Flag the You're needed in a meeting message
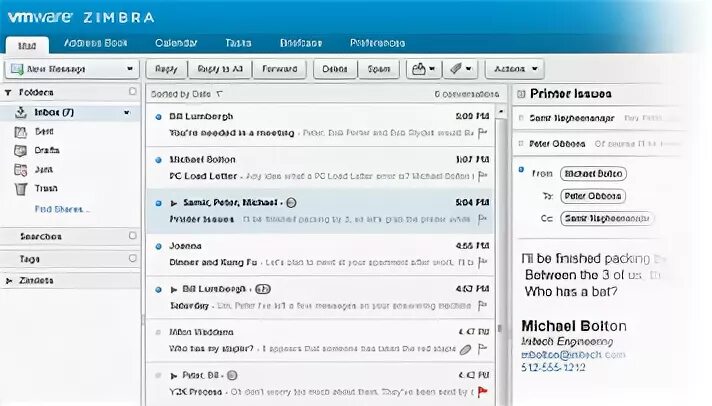This screenshot has height=406, width=712. click(x=482, y=133)
